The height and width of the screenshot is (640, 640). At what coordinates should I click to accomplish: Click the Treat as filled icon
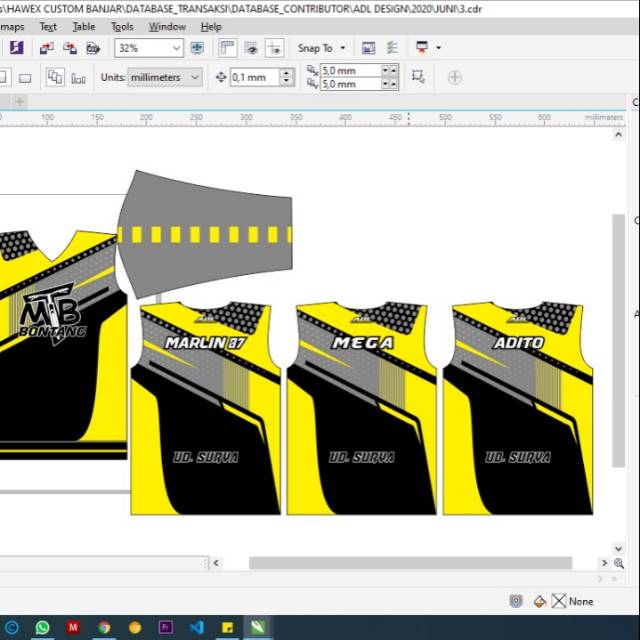[x=418, y=77]
